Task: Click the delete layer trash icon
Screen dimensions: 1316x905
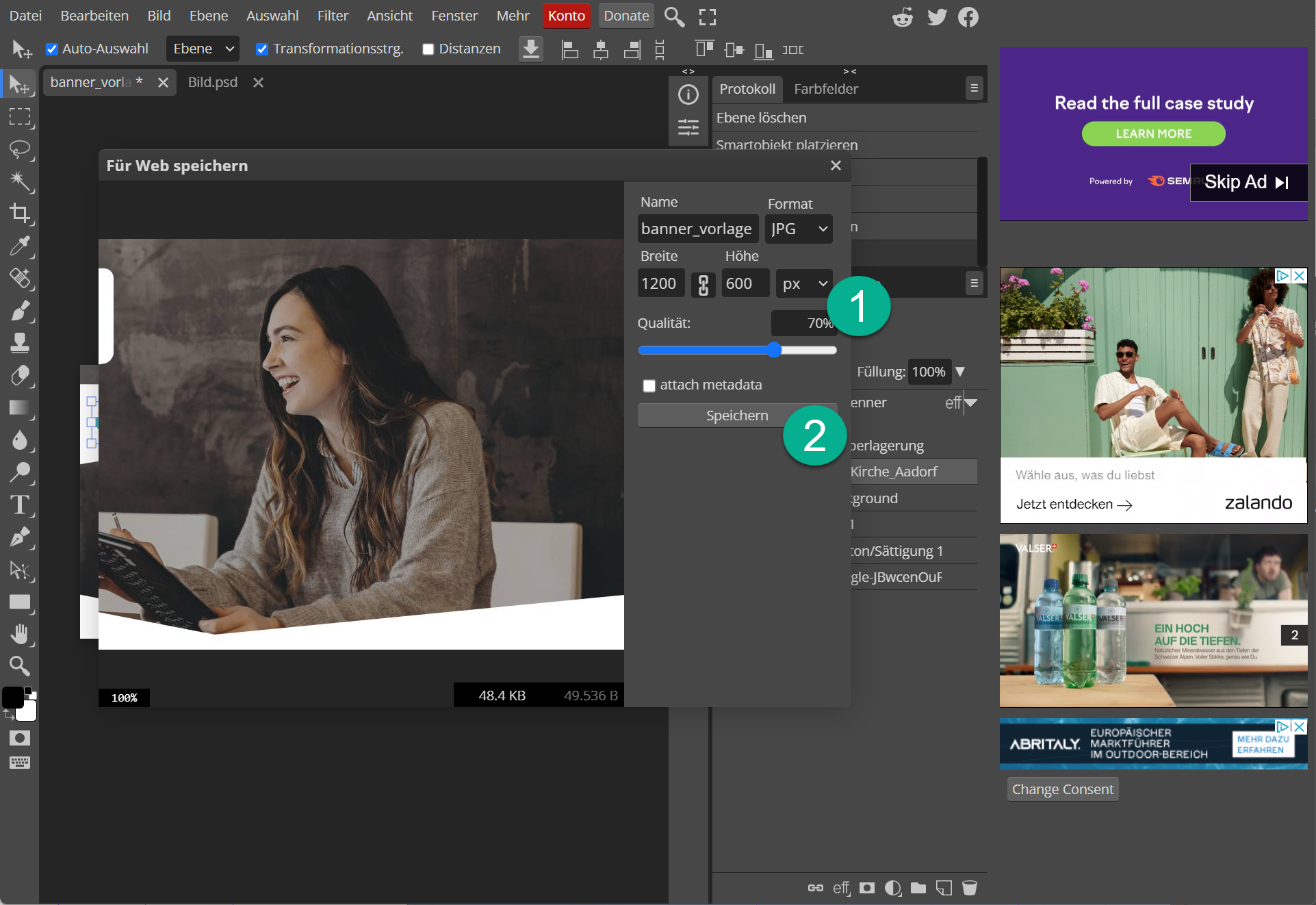Action: pos(969,888)
